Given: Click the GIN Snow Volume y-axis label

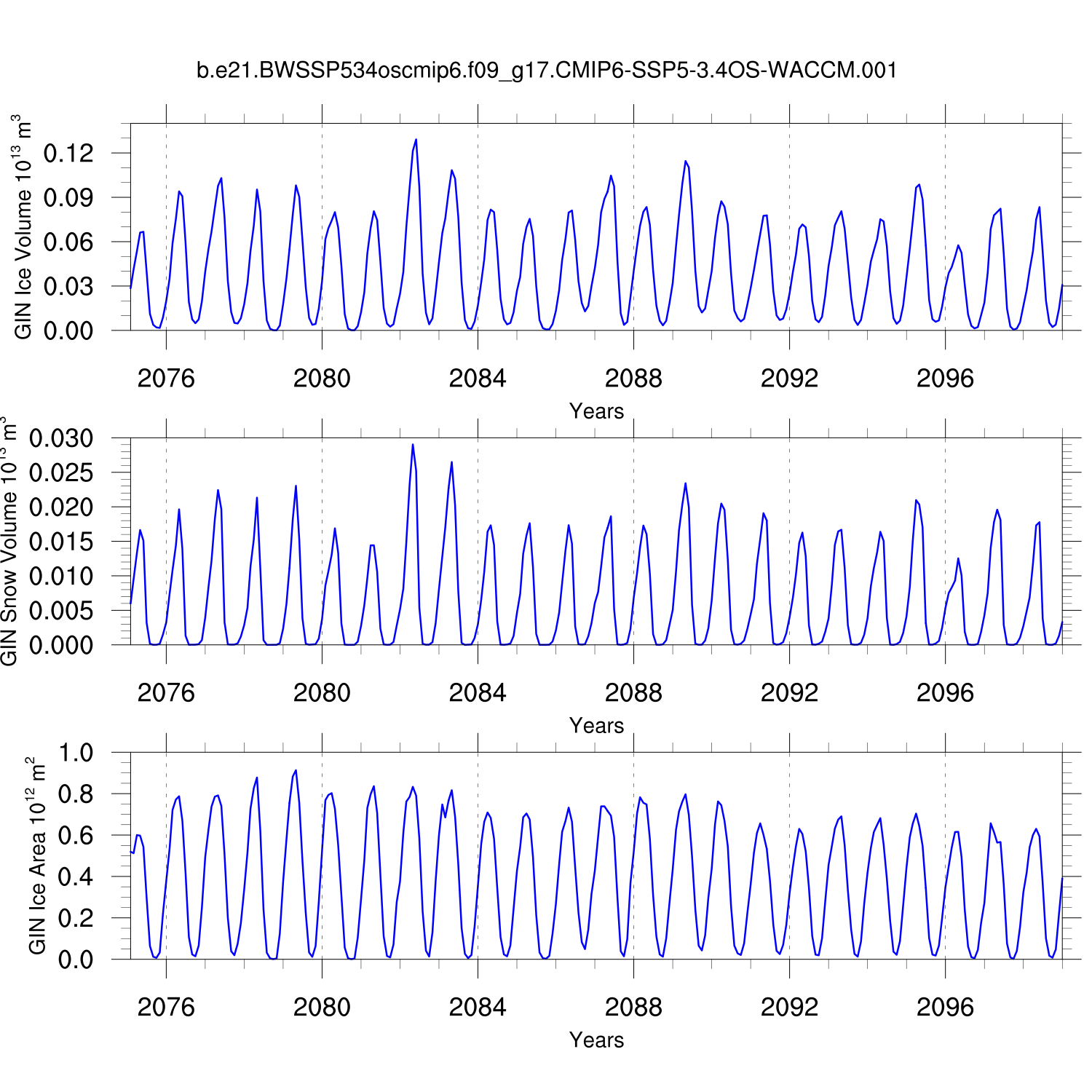Looking at the screenshot, I should point(9,542).
